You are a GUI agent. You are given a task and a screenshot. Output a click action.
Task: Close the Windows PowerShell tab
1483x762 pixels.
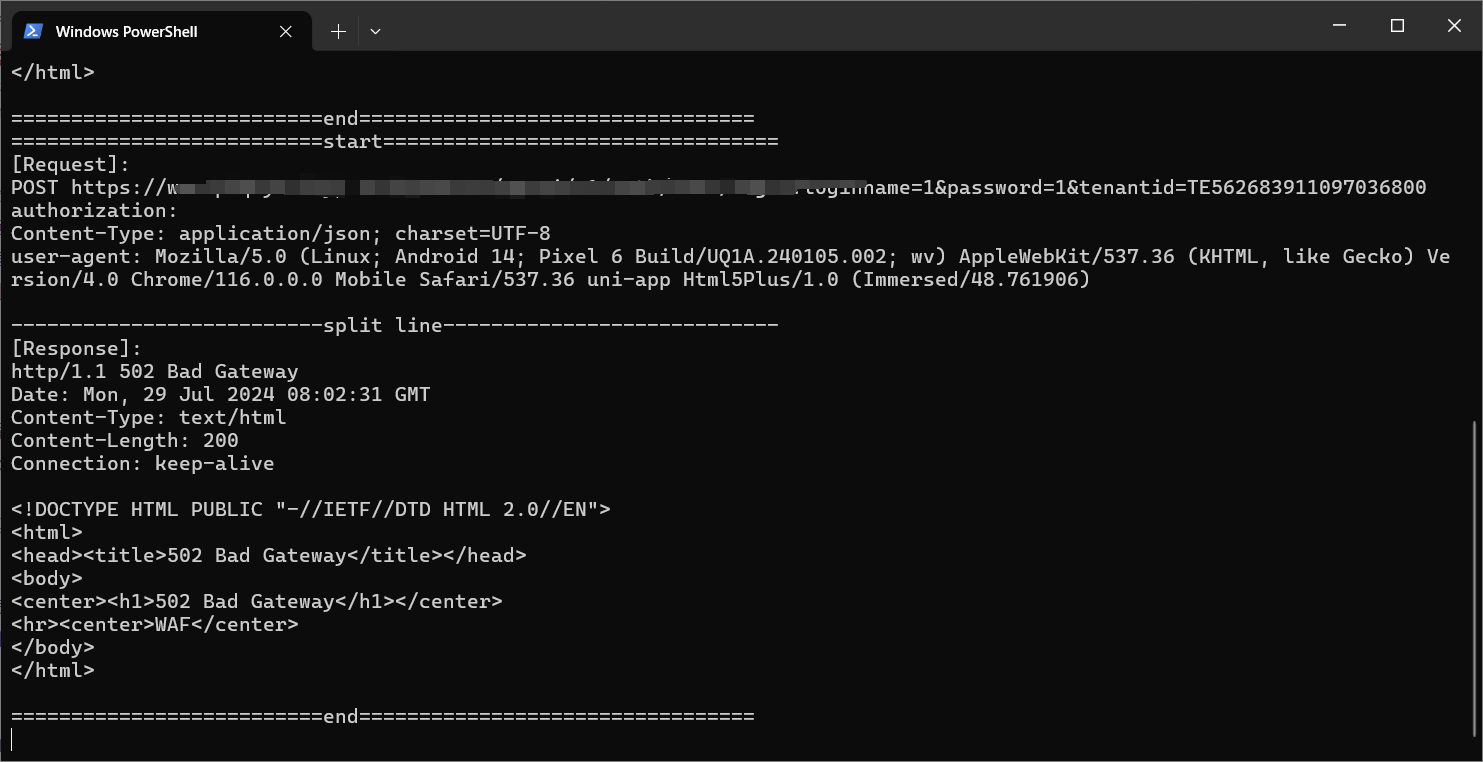286,31
